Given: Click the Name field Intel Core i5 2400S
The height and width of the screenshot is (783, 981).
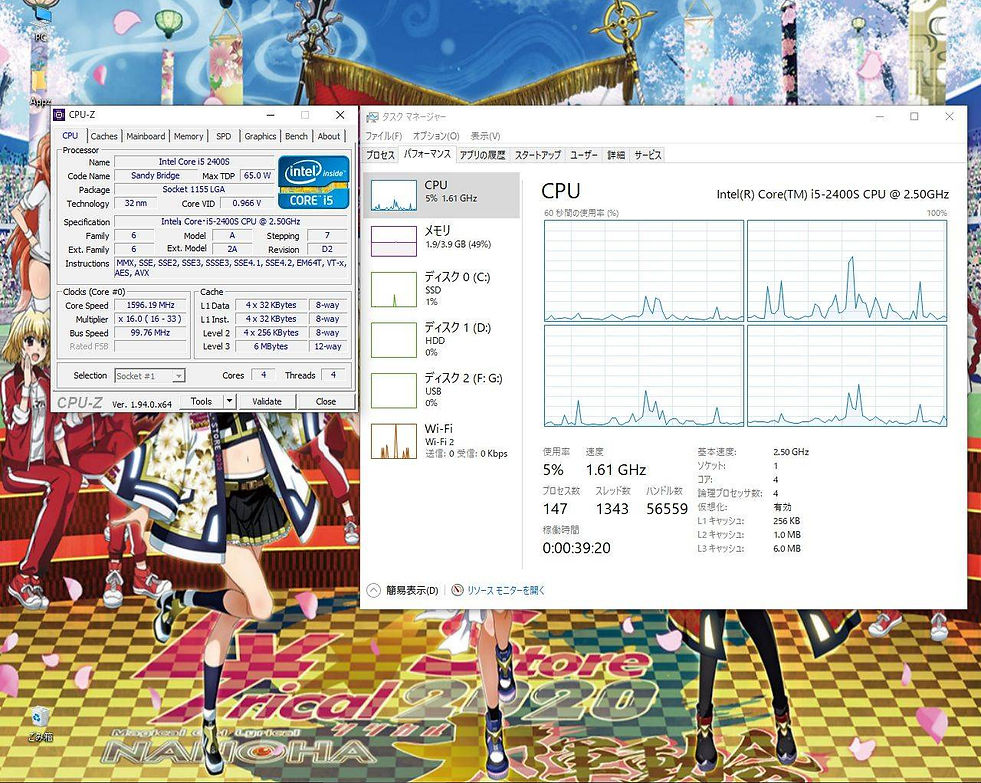Looking at the screenshot, I should 194,161.
